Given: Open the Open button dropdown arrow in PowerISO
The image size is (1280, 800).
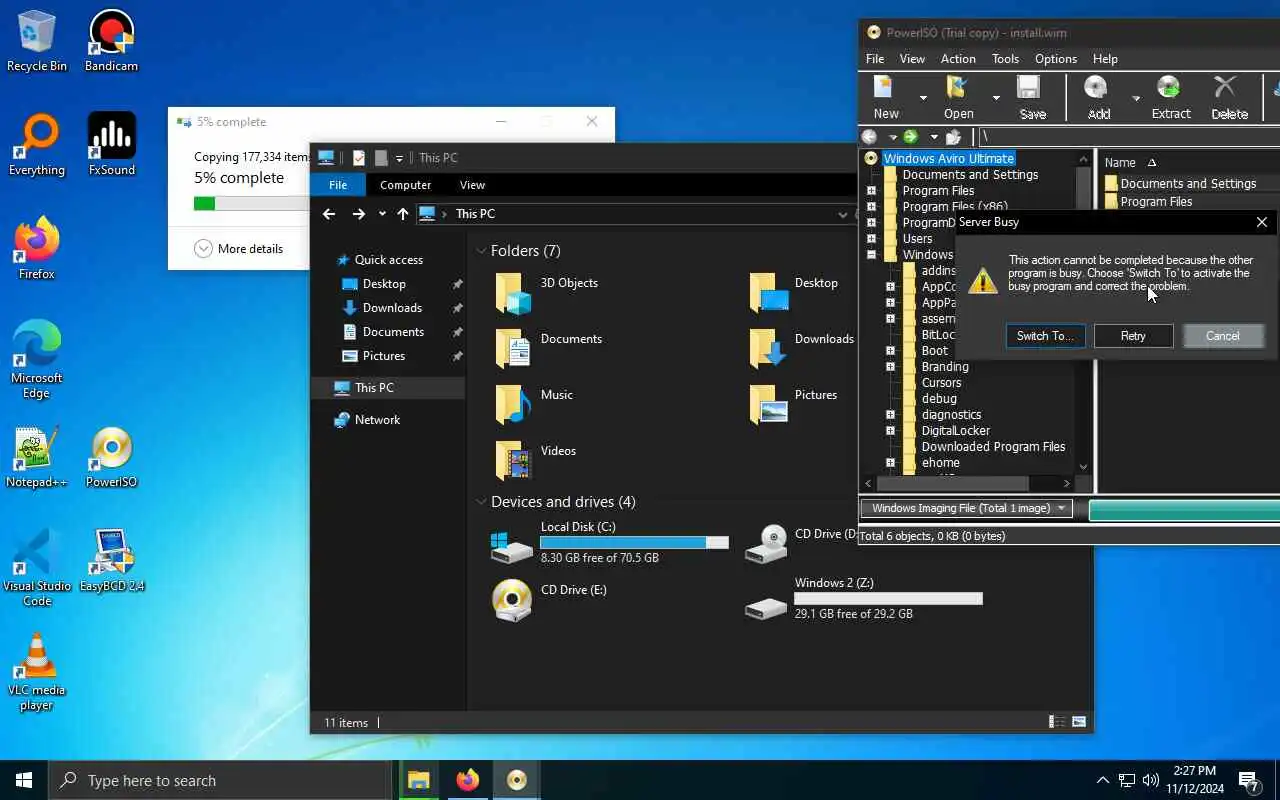Looking at the screenshot, I should (x=996, y=98).
